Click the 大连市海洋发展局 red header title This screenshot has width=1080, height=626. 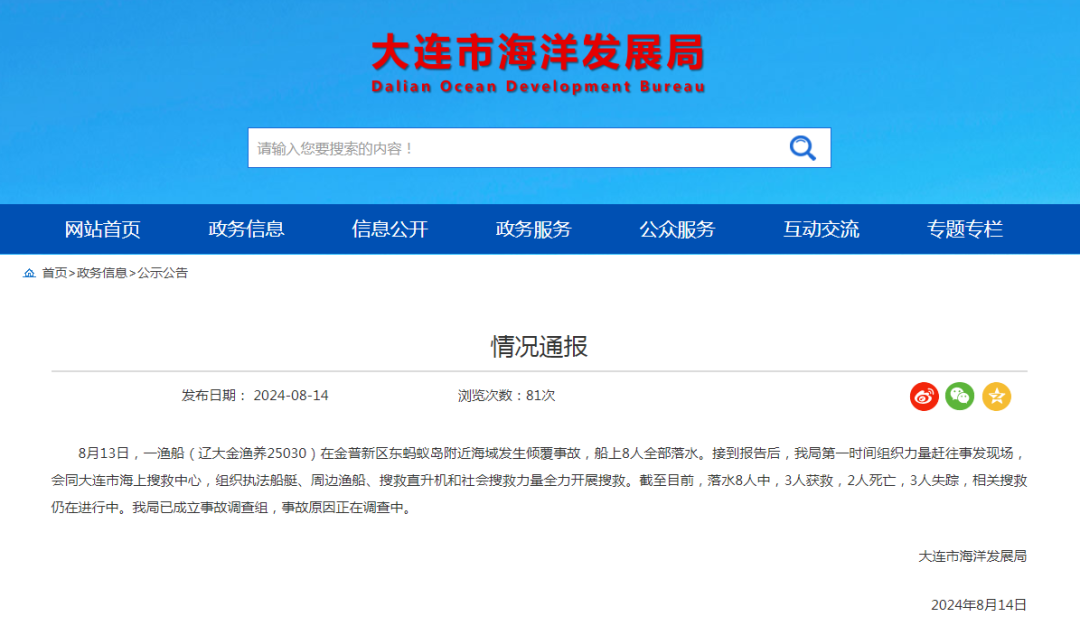pos(539,52)
